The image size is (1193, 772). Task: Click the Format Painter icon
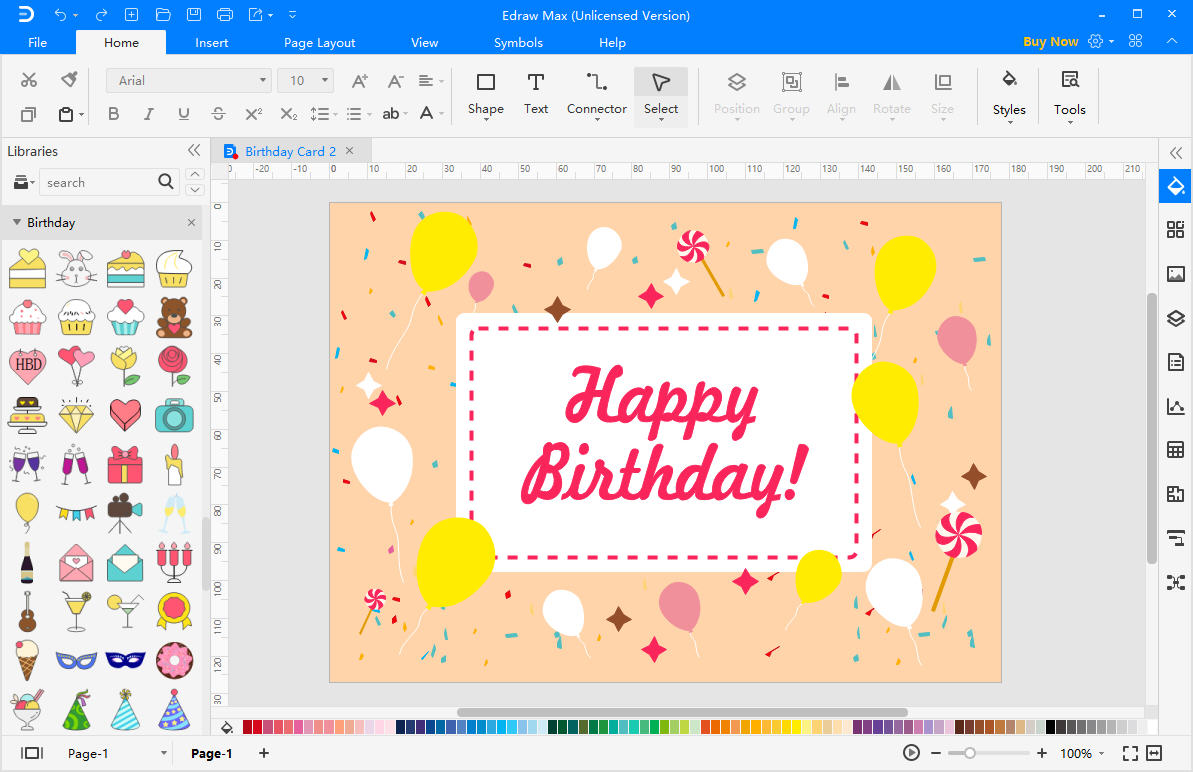point(69,80)
